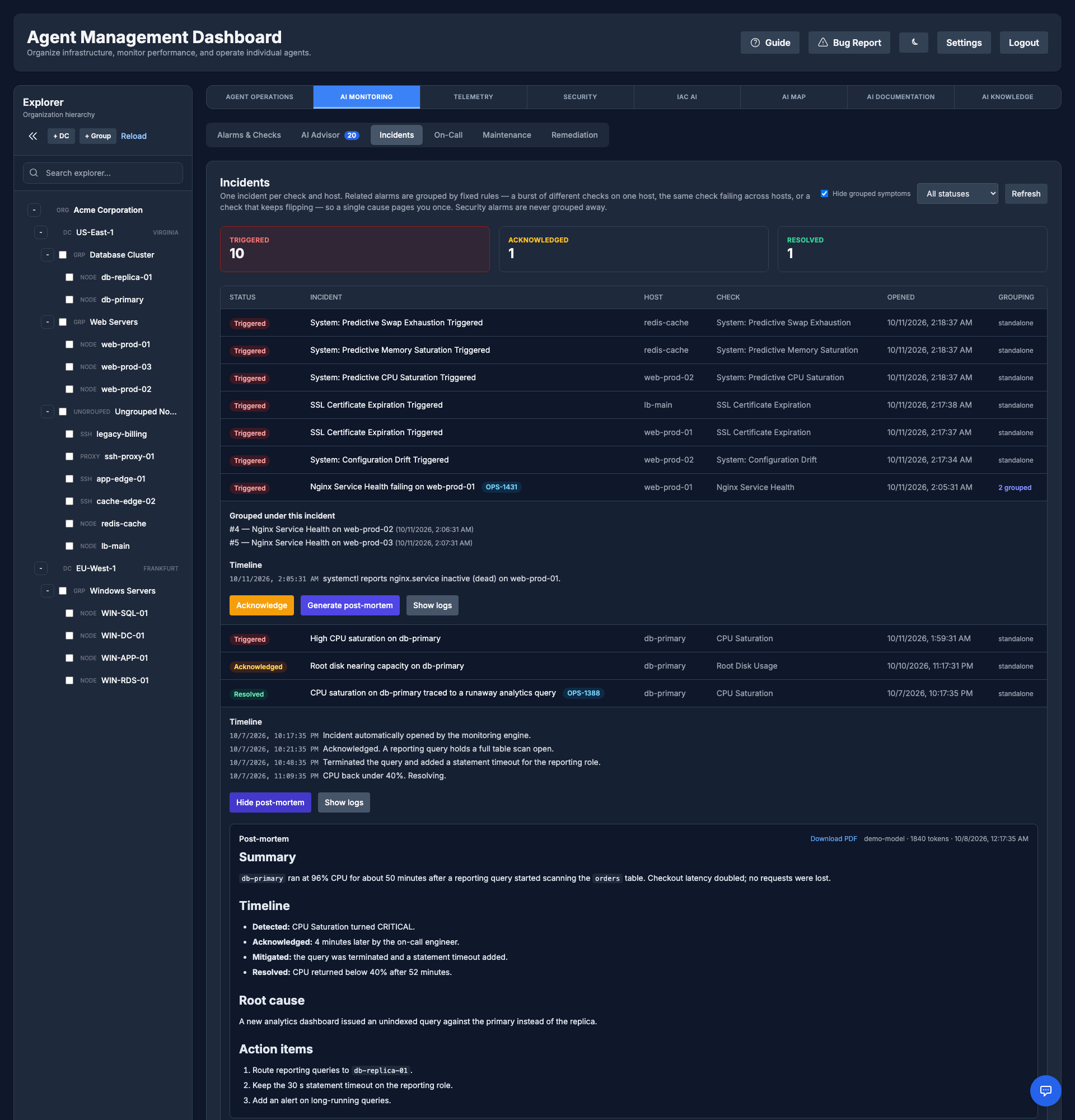Open the Guide help button

pyautogui.click(x=770, y=43)
